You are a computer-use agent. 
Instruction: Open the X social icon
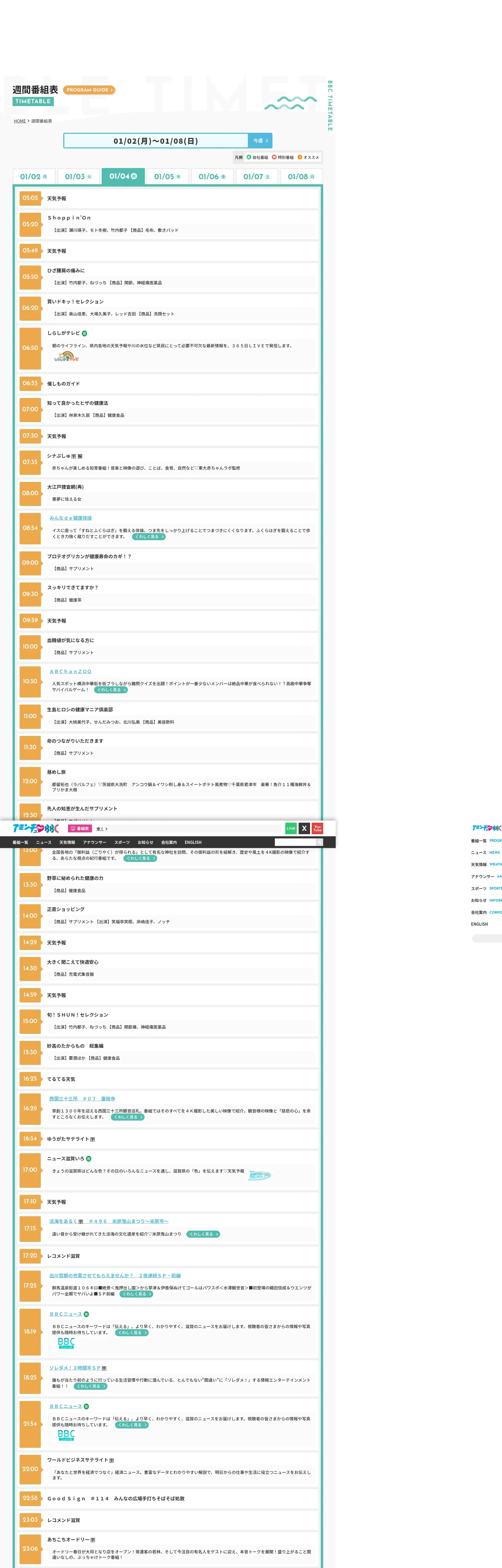point(304,828)
